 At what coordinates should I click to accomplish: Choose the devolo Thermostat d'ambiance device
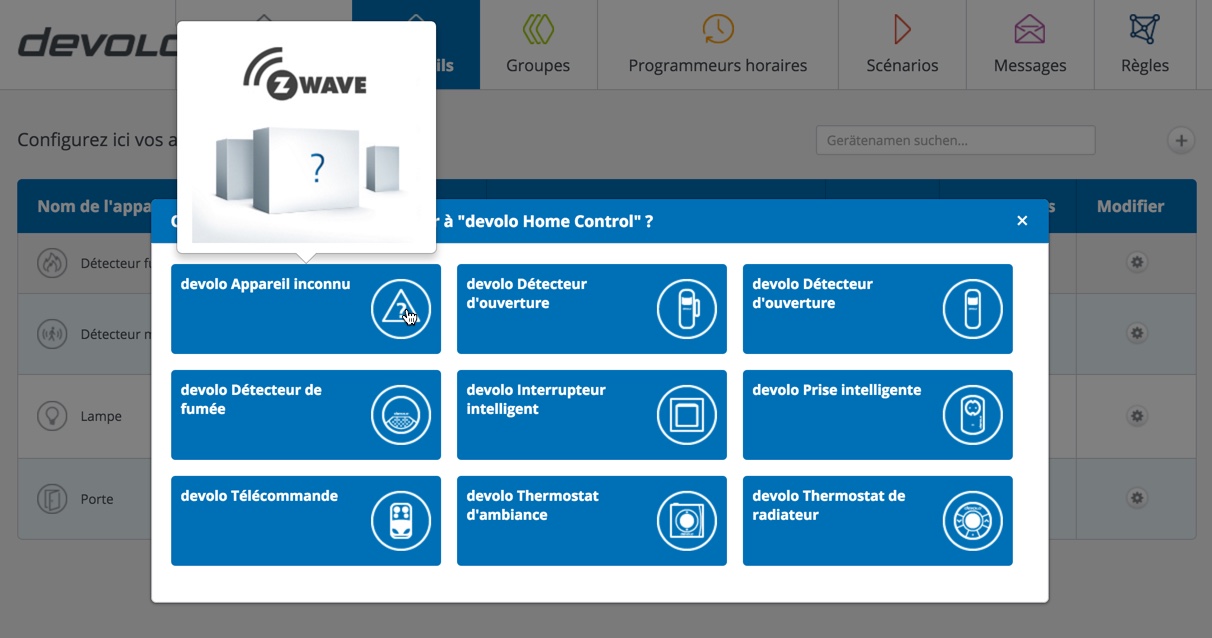(x=591, y=520)
